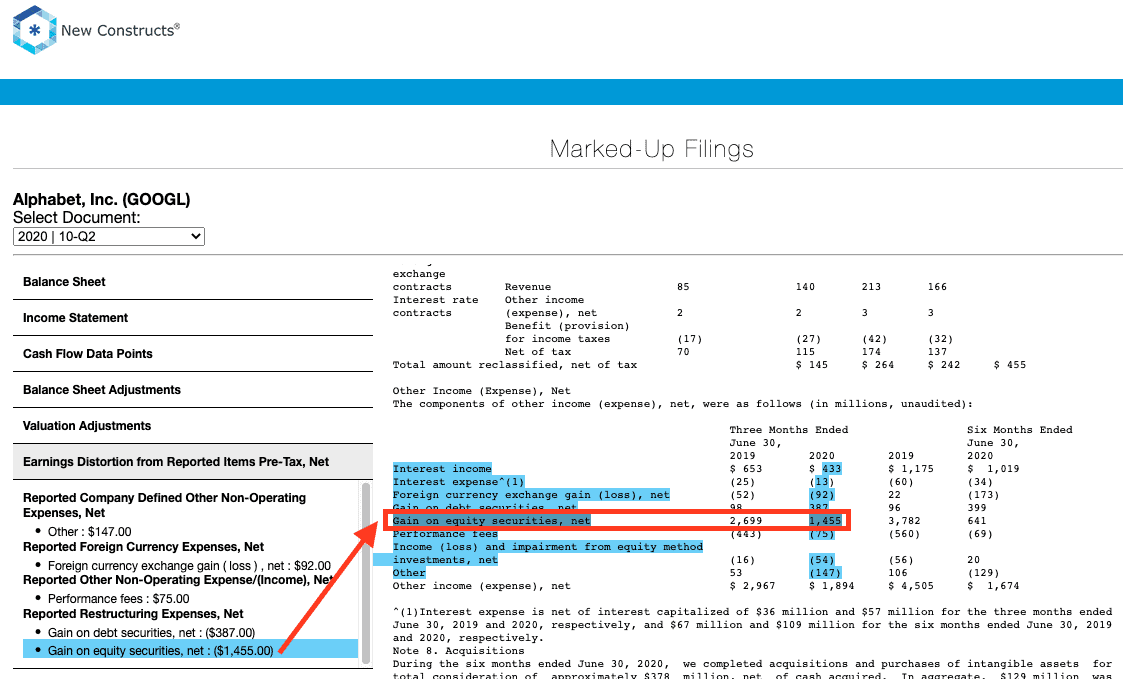The image size is (1123, 679).
Task: Expand the Cash Flow Data Points section
Action: coord(193,354)
